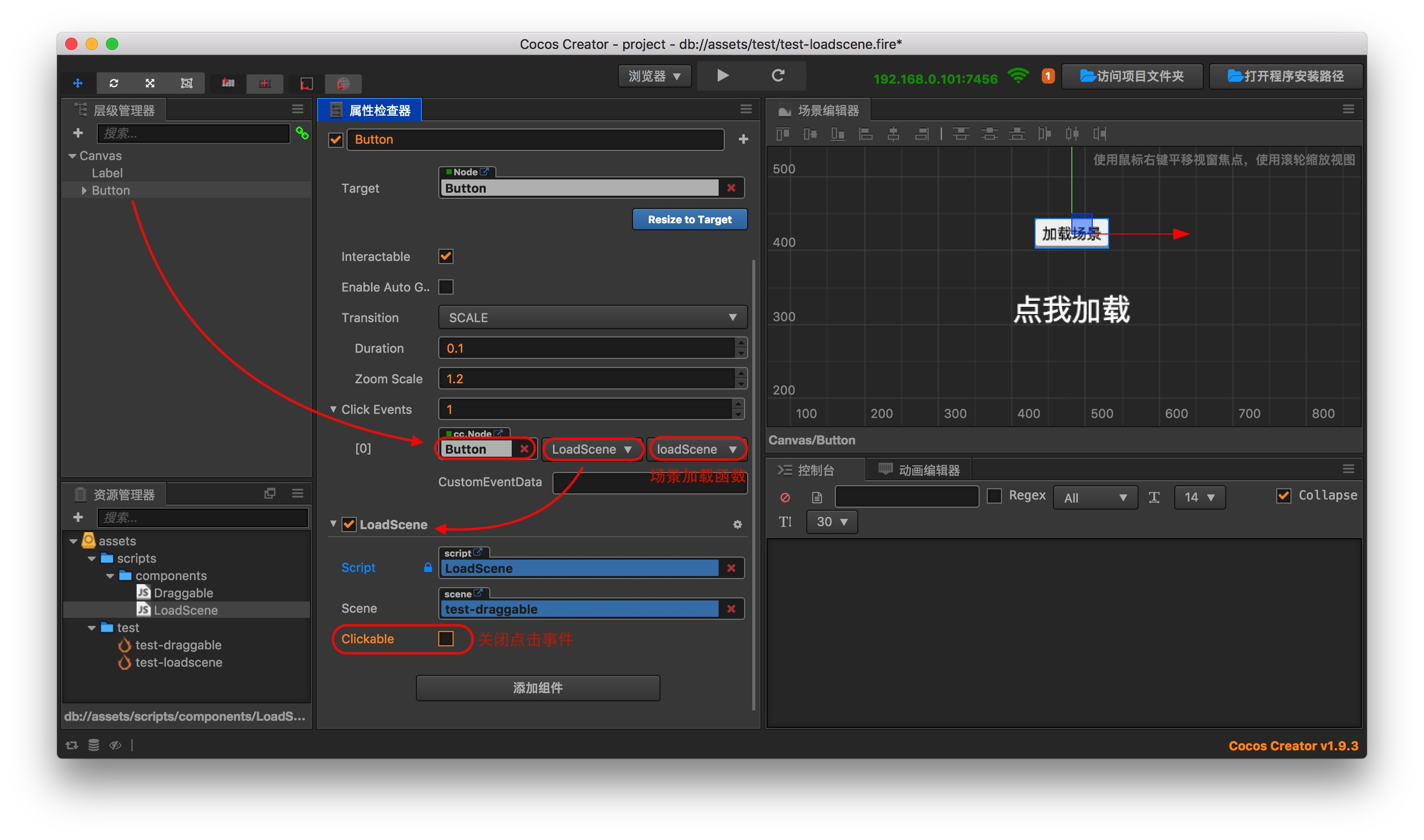Screen dimensions: 1424x840
Task: Toggle the Regex checkbox in console
Action: pyautogui.click(x=994, y=496)
